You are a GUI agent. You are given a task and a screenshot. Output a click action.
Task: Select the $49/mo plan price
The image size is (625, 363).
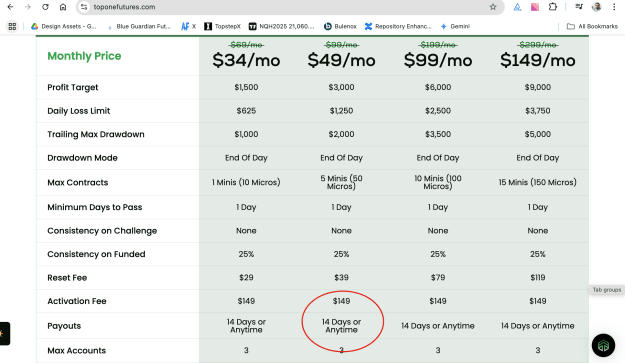point(341,60)
